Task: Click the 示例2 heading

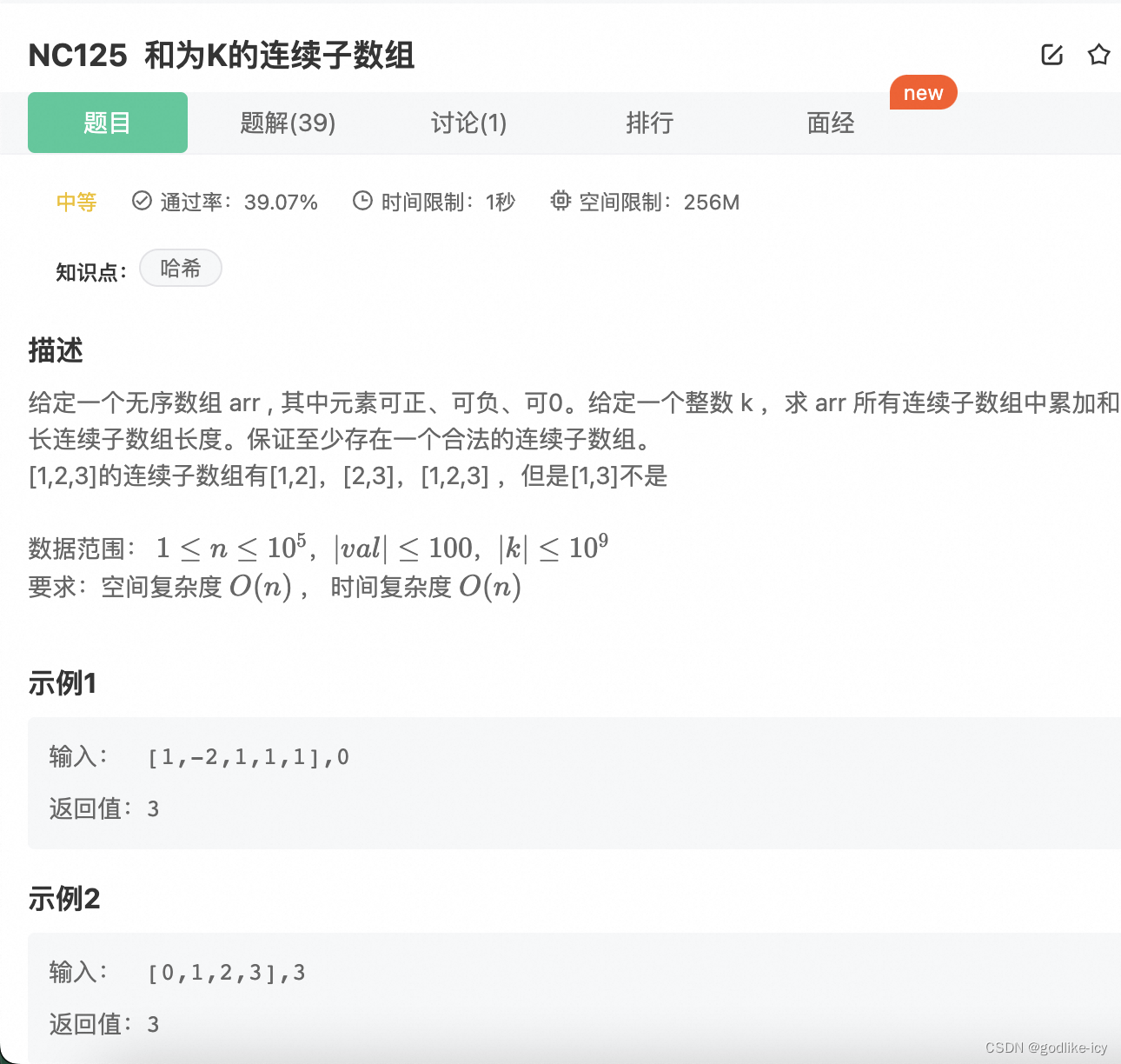Action: (x=64, y=898)
